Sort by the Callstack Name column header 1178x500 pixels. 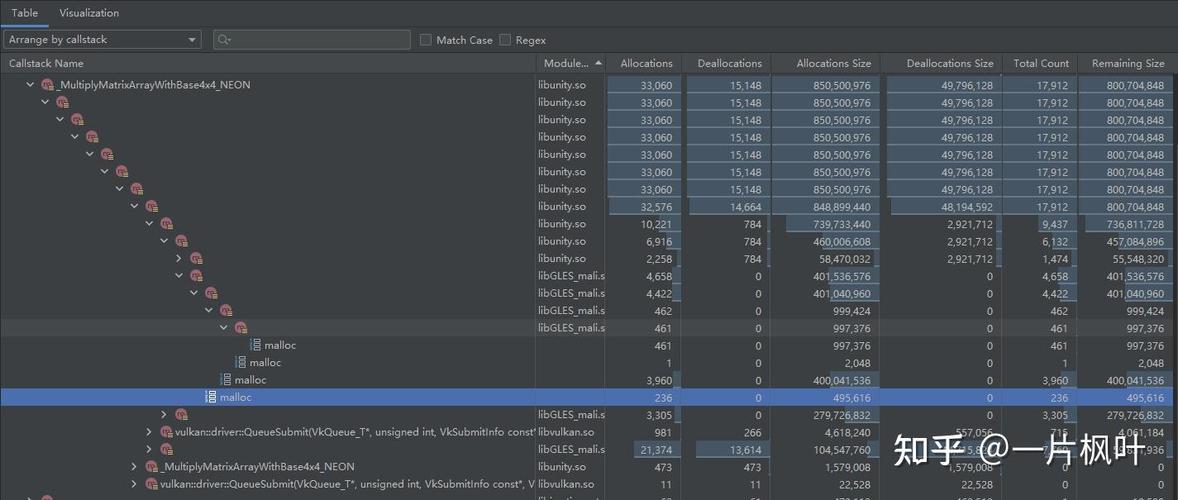46,63
